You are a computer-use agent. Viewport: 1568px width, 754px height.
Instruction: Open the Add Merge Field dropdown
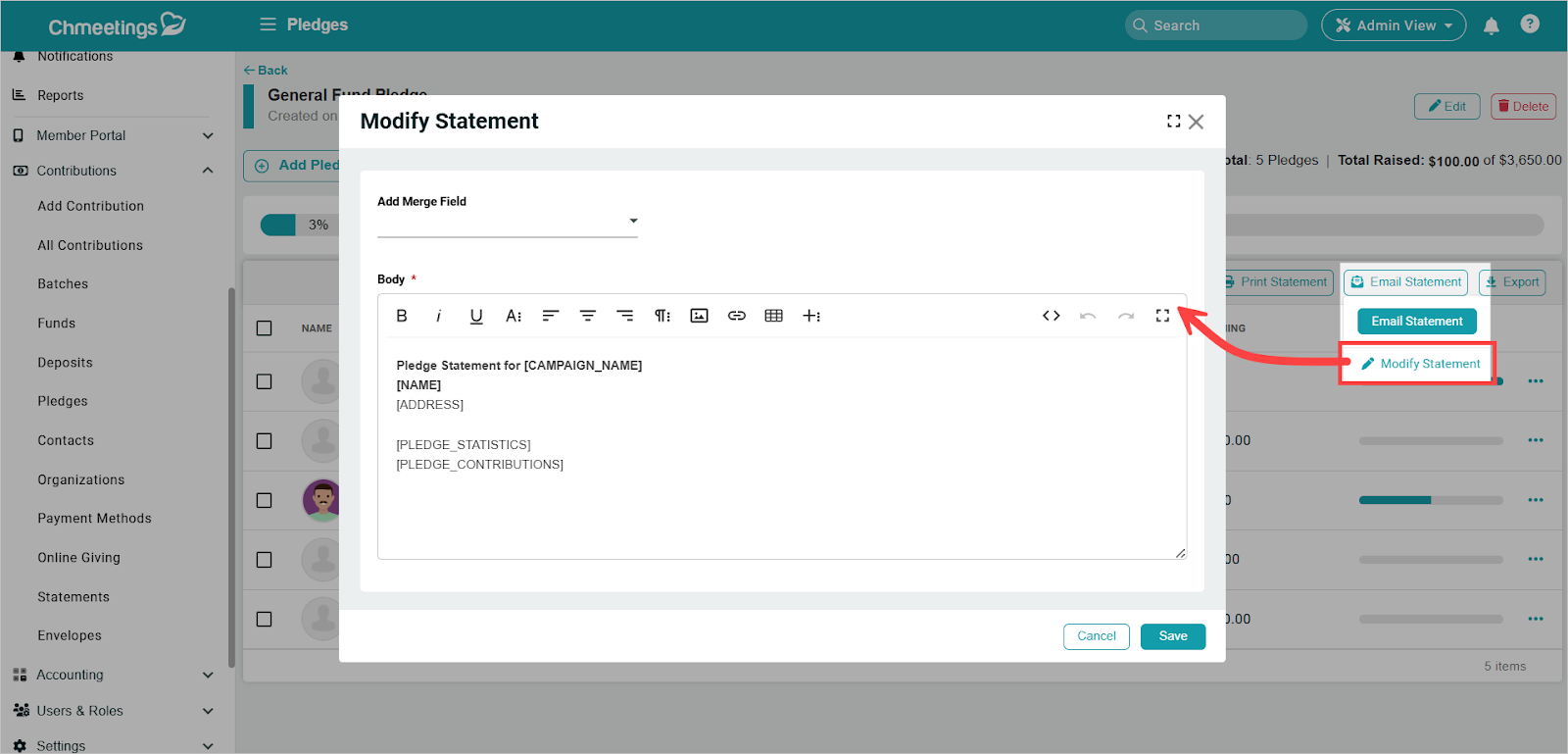pyautogui.click(x=508, y=222)
